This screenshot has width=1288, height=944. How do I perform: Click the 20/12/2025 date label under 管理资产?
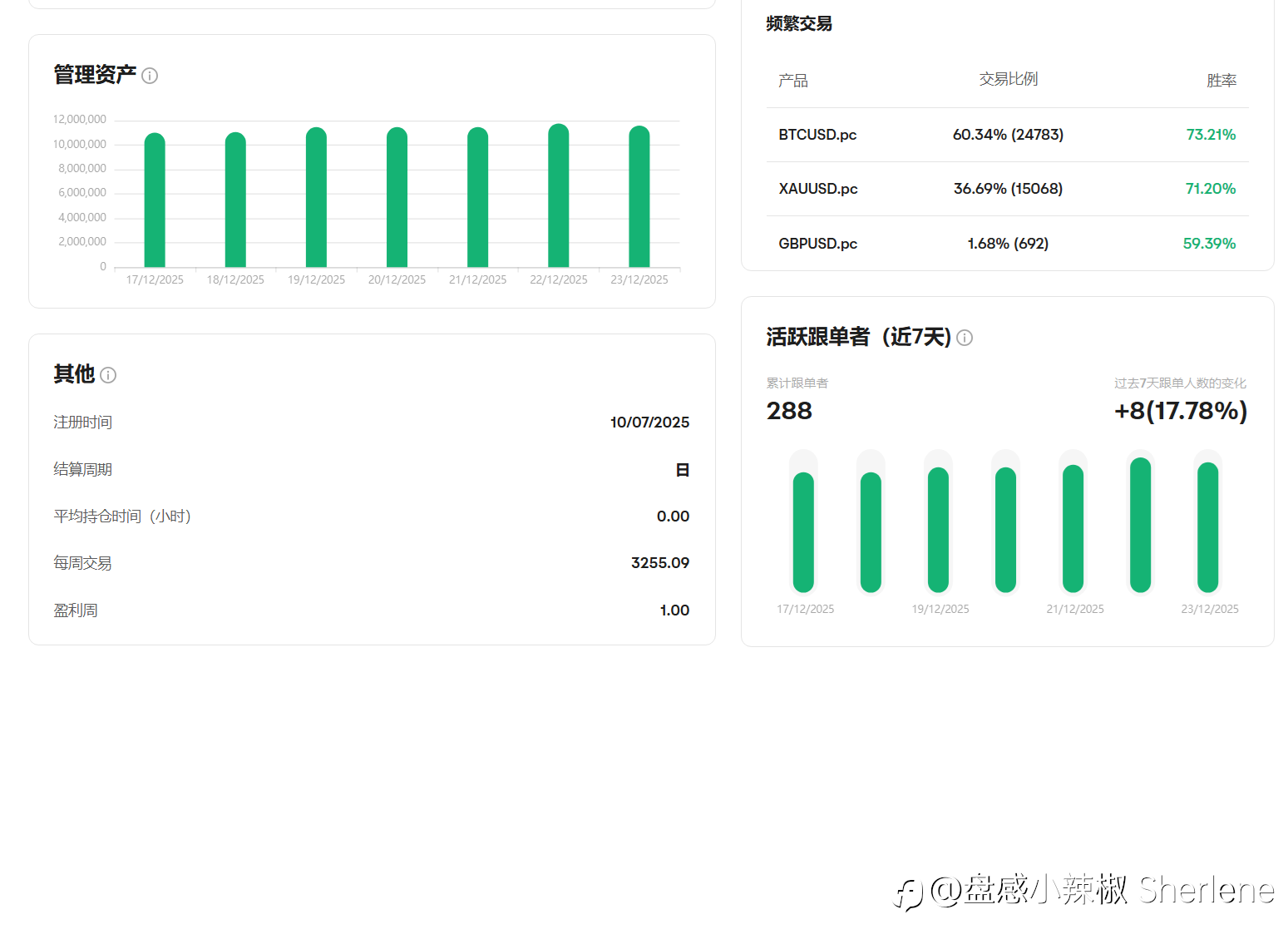point(397,280)
